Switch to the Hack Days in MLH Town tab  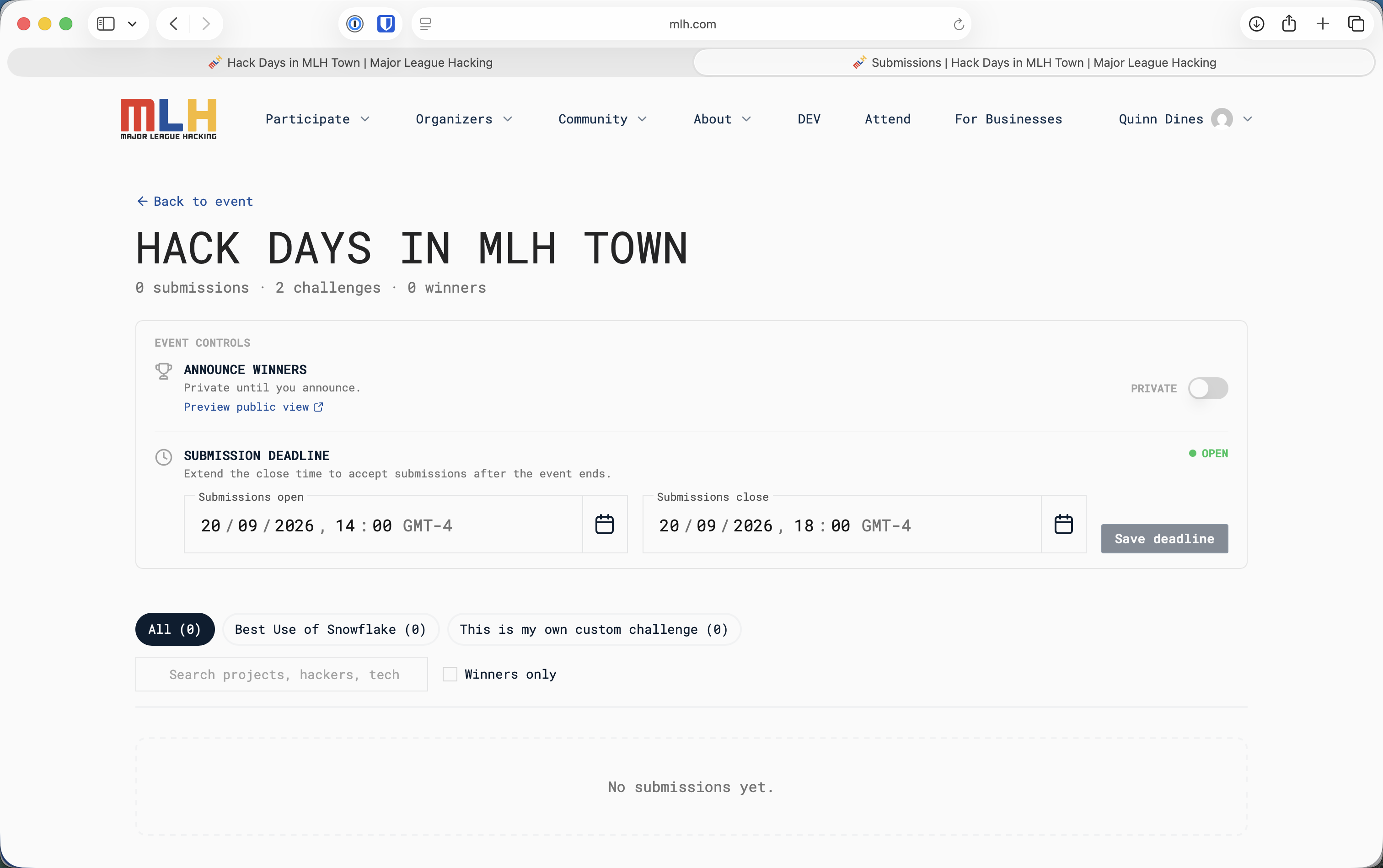tap(351, 63)
